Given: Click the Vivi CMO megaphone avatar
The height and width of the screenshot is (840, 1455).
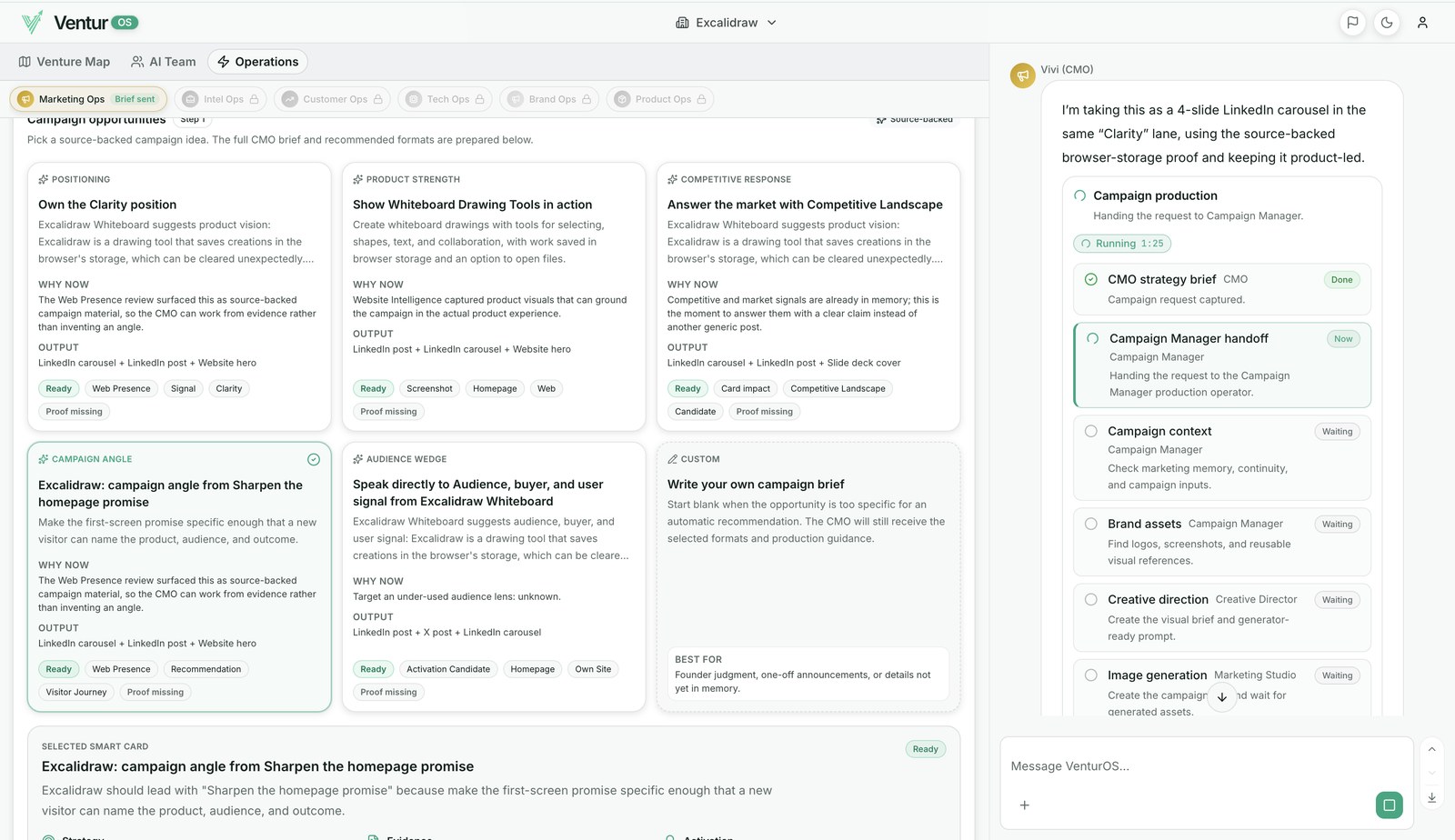Looking at the screenshot, I should (x=1023, y=75).
